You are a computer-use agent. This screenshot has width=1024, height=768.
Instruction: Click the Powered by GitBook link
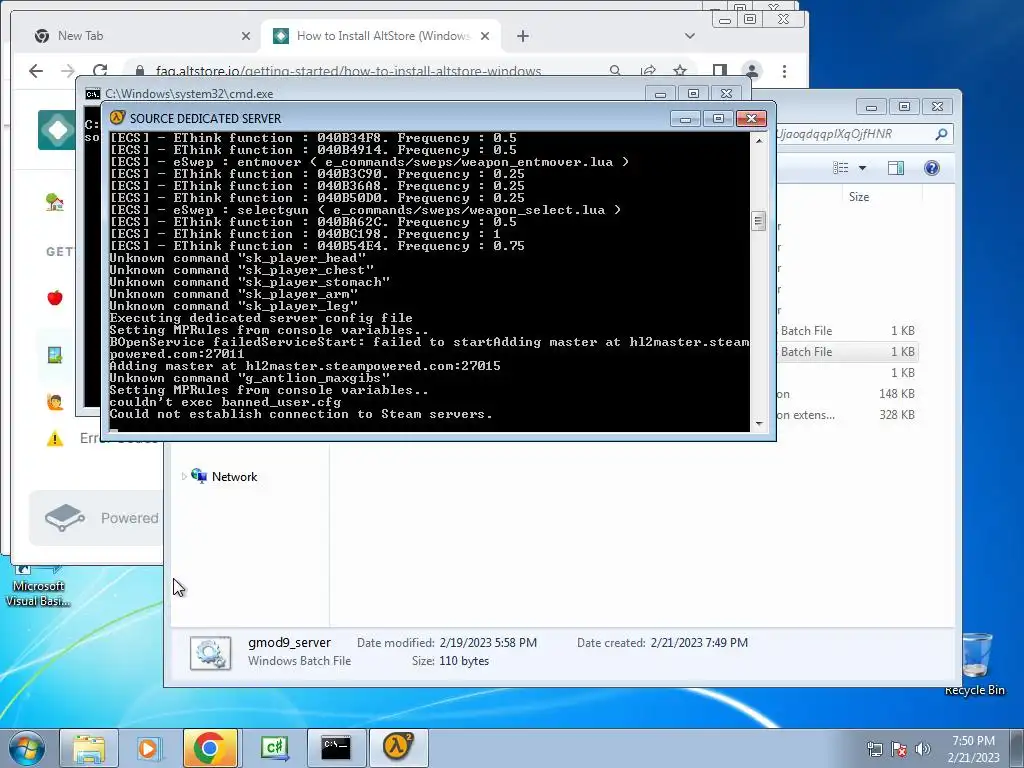coord(97,518)
